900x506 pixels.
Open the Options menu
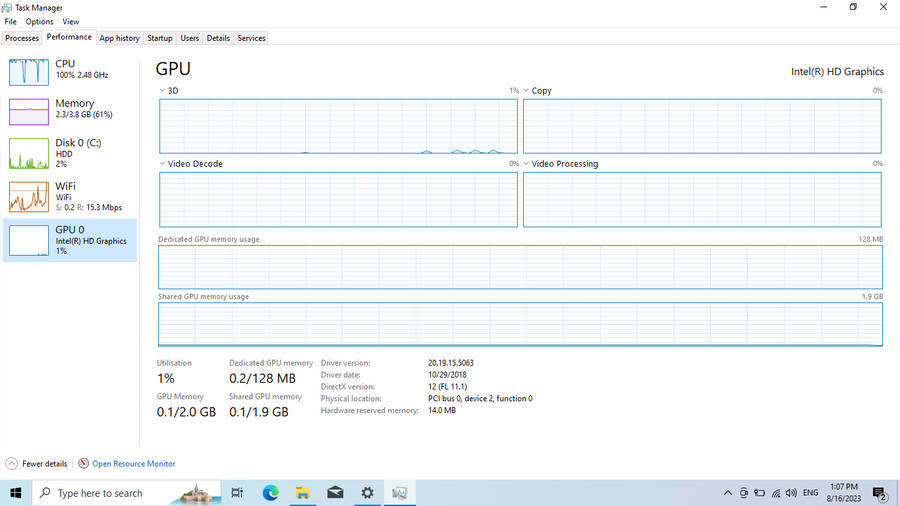(40, 21)
